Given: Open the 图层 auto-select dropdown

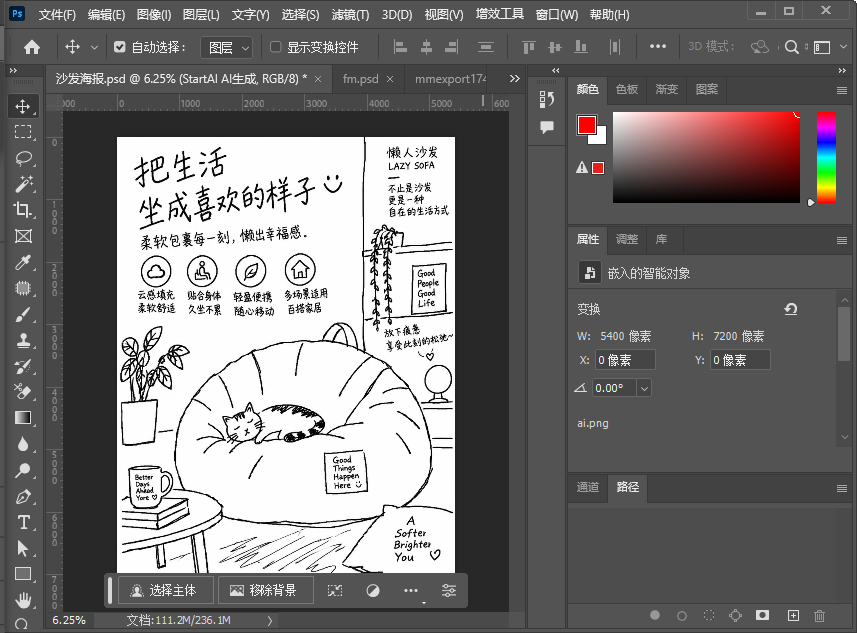Looking at the screenshot, I should [226, 48].
